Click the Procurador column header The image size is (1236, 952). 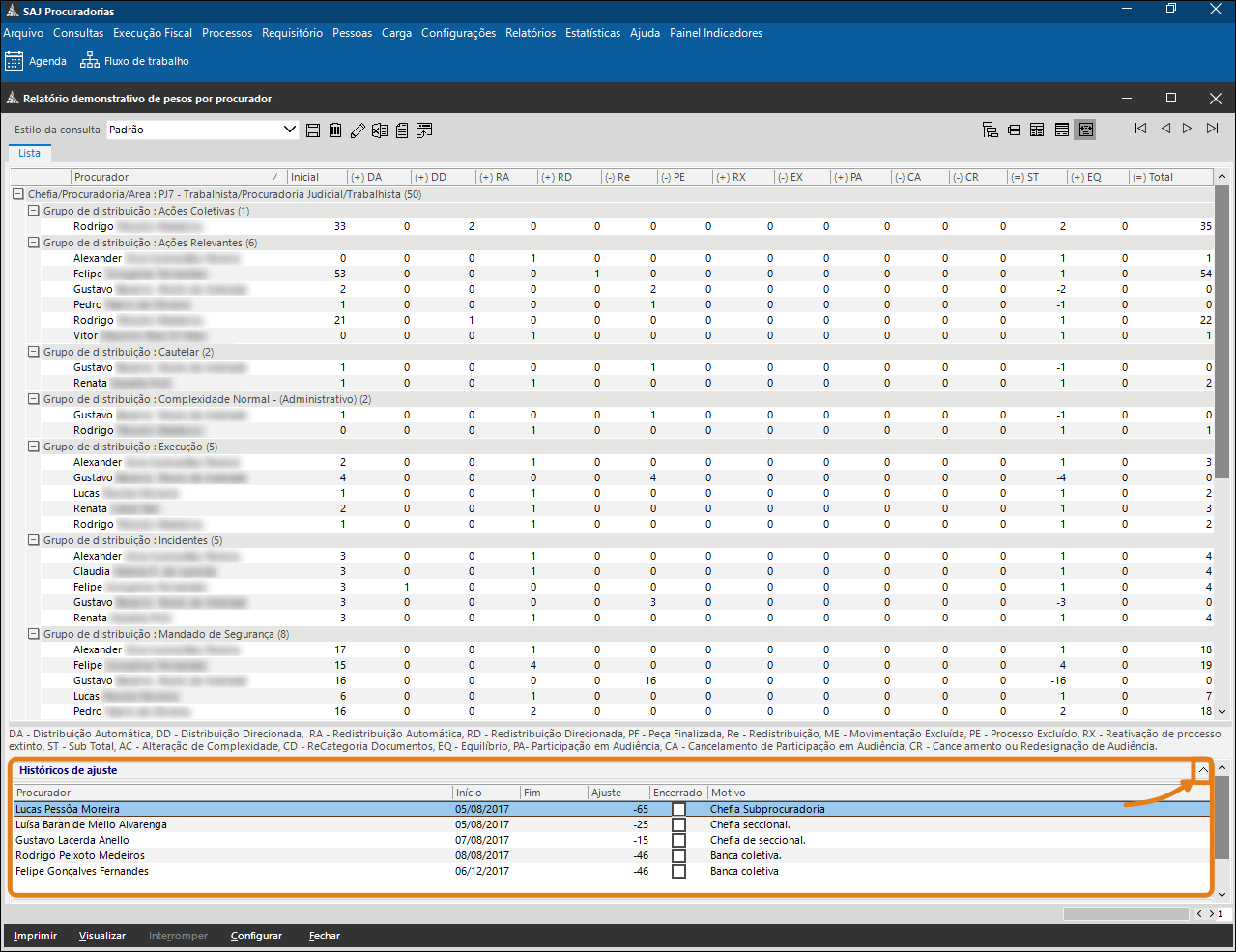pos(174,177)
